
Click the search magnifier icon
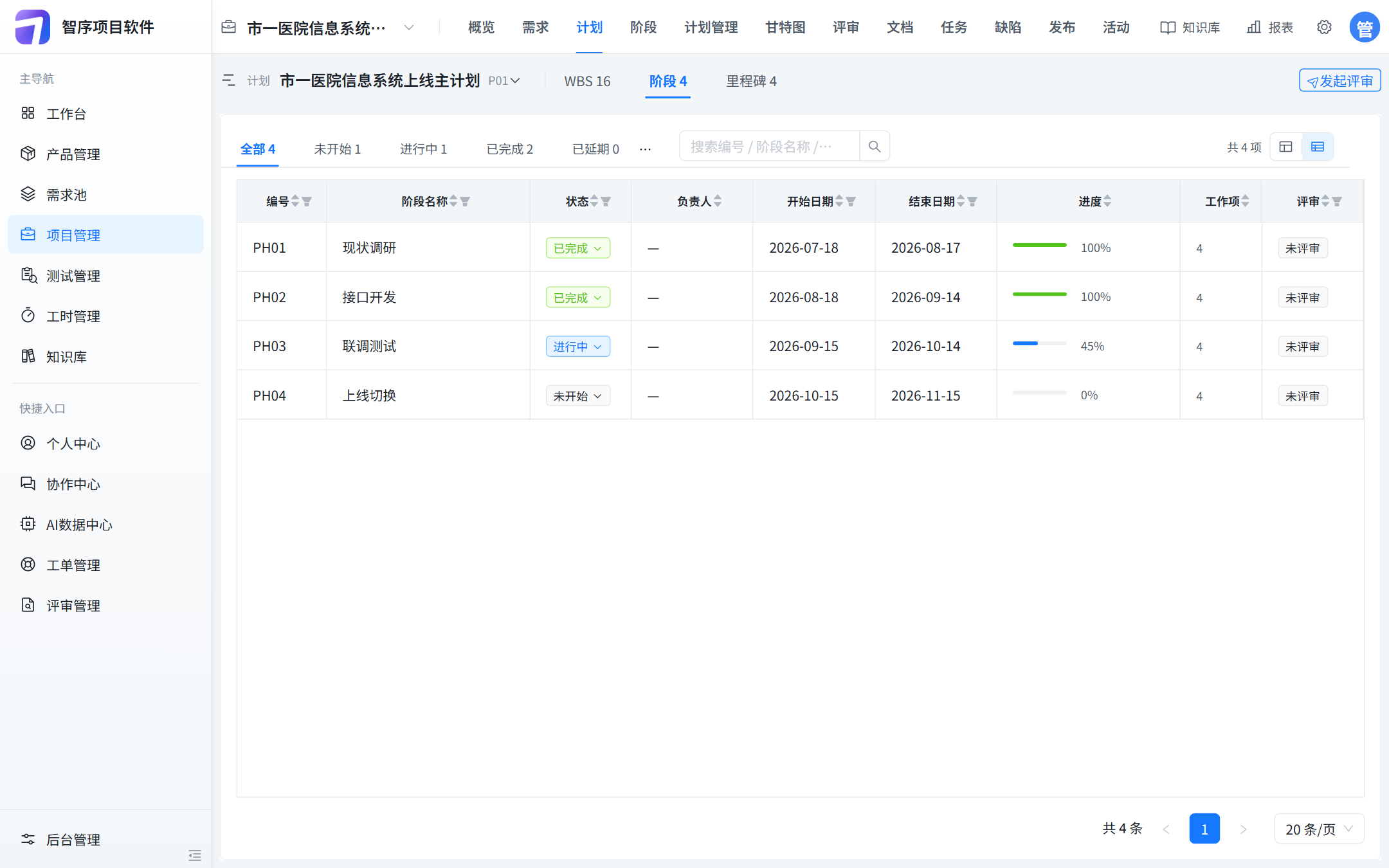[875, 147]
